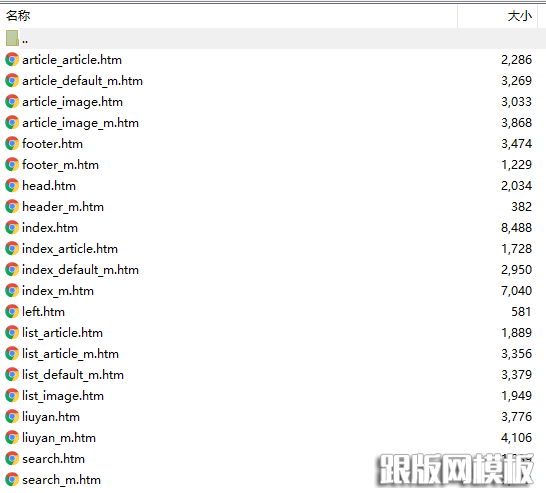Select the header_m.htm entry
The height and width of the screenshot is (493, 546).
point(63,207)
